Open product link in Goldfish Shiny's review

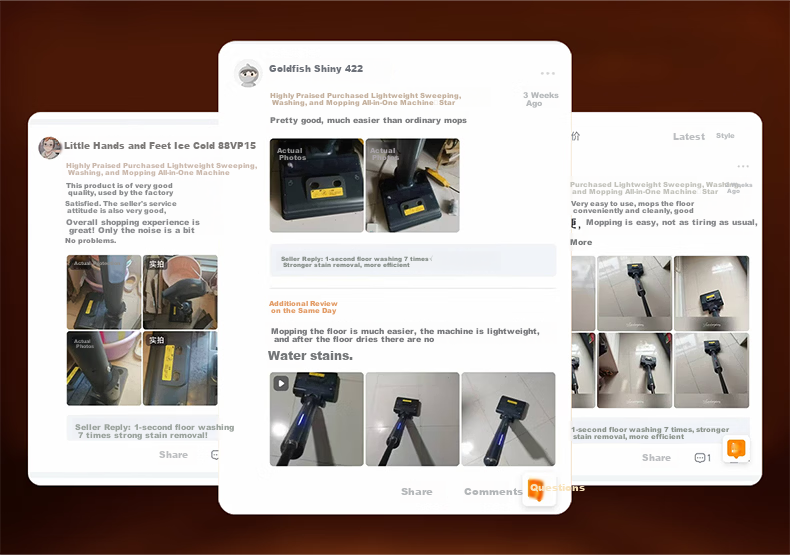point(365,99)
